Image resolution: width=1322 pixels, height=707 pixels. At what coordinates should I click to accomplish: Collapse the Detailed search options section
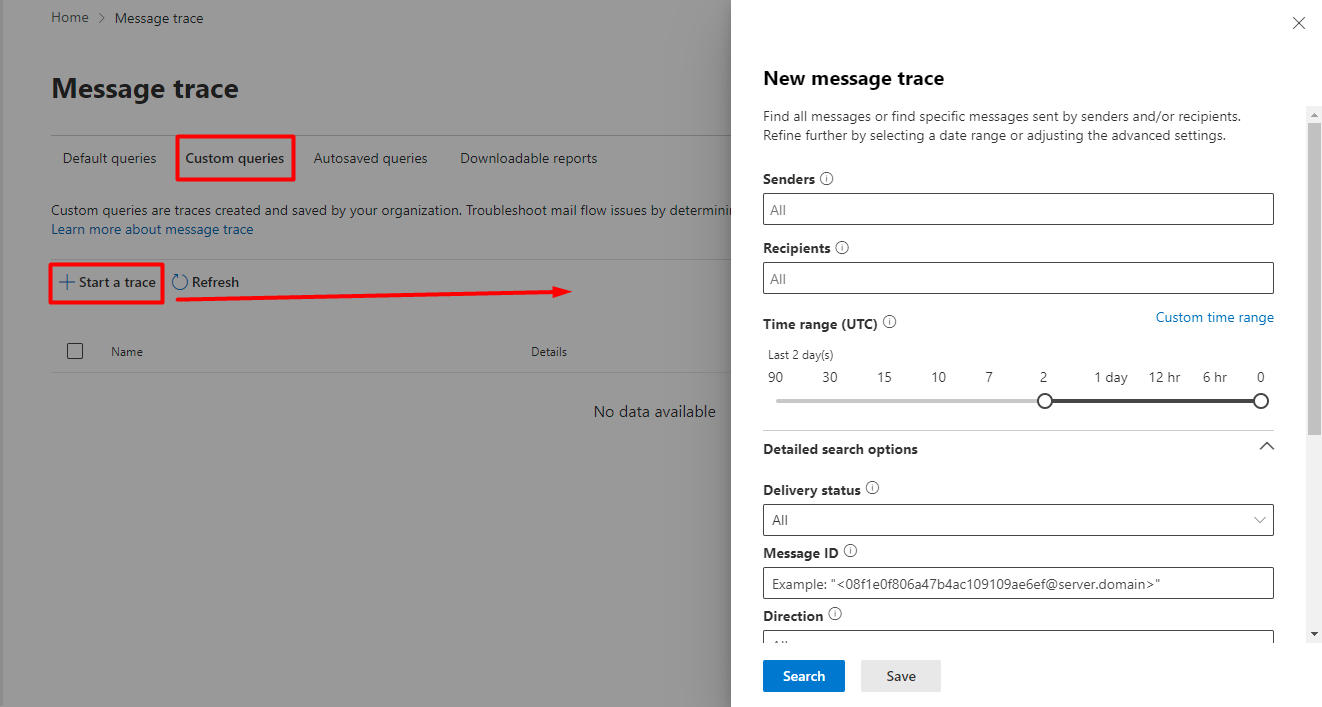[x=1266, y=447]
